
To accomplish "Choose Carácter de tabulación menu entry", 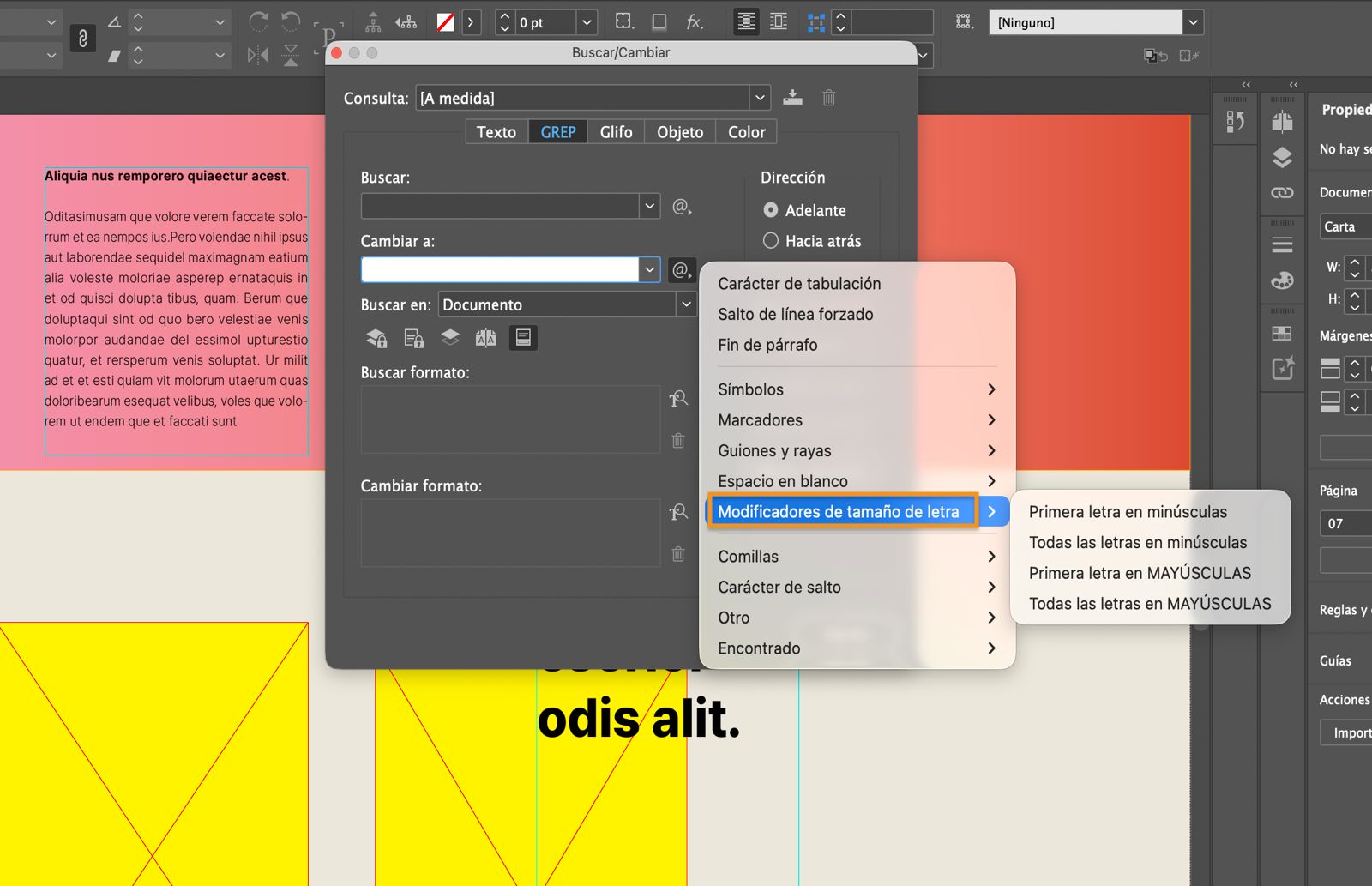I will click(857, 284).
